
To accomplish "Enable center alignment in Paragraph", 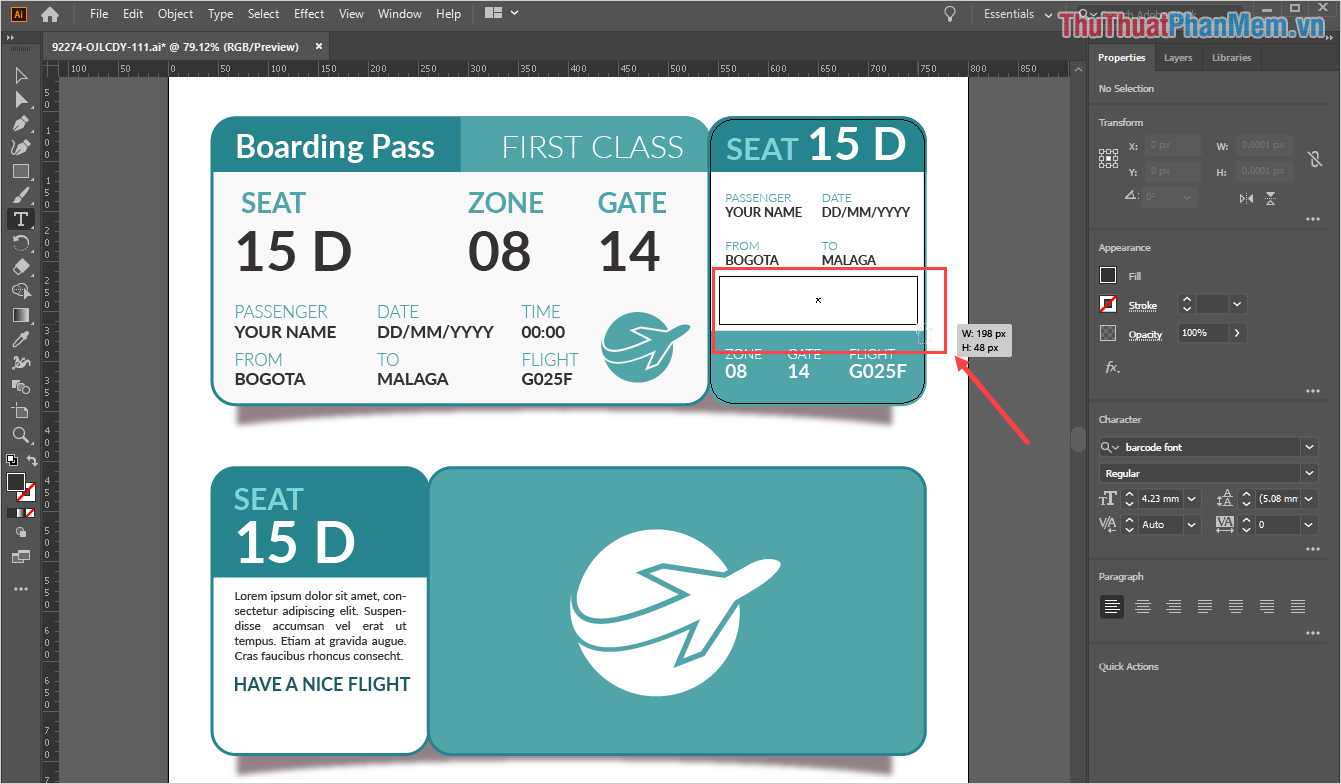I will pyautogui.click(x=1143, y=606).
